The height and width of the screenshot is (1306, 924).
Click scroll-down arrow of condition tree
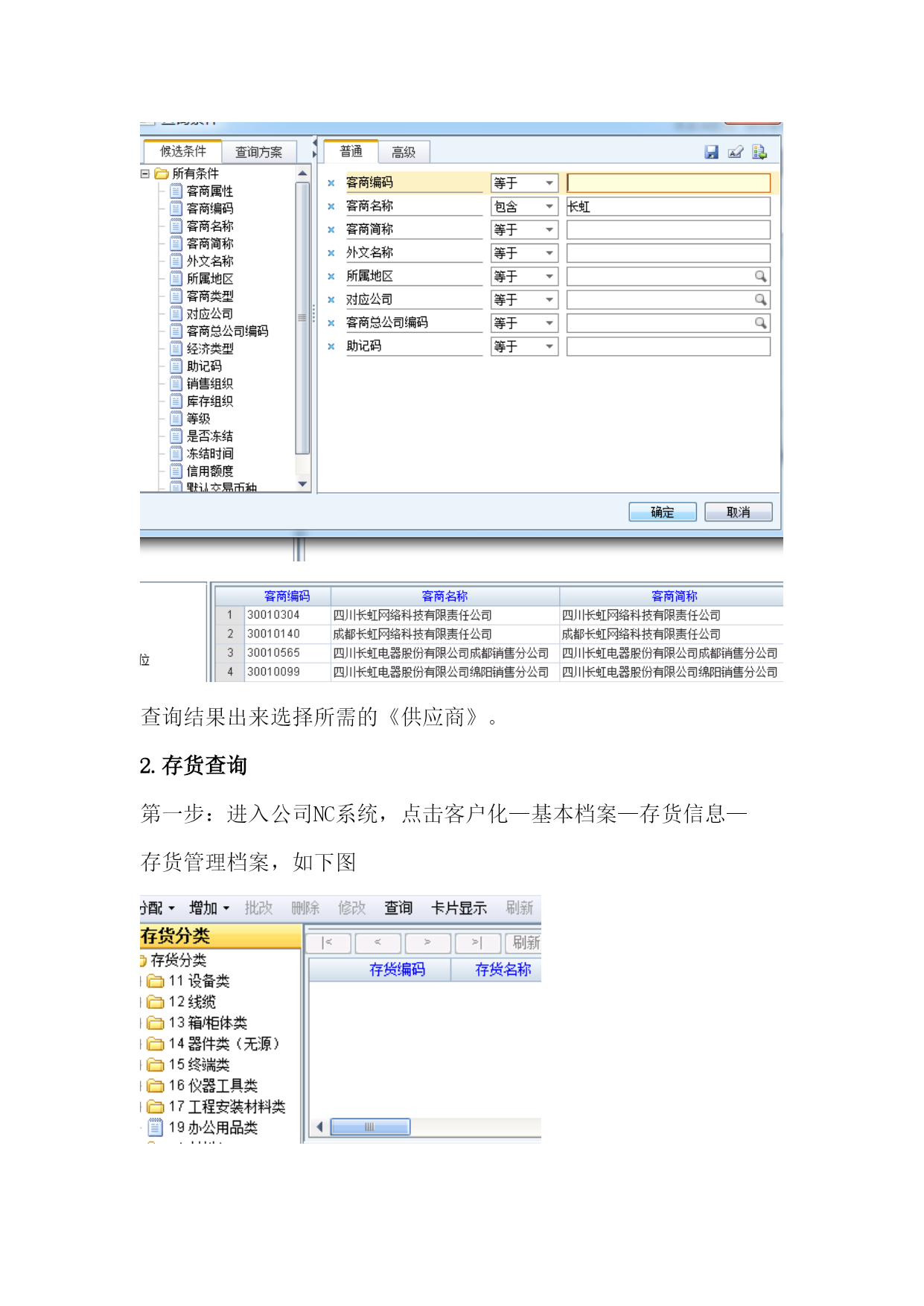[302, 484]
